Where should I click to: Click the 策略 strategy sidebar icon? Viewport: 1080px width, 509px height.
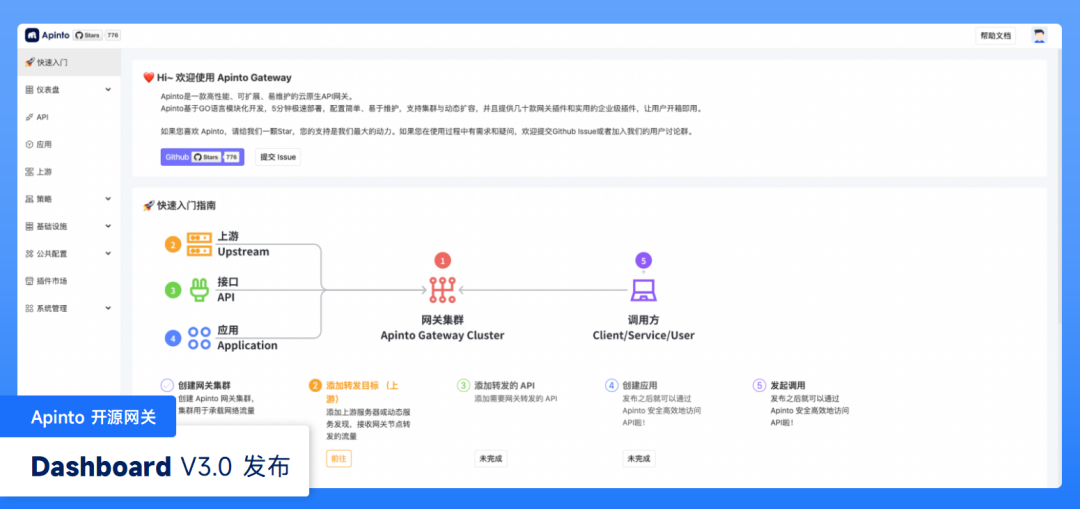point(29,199)
